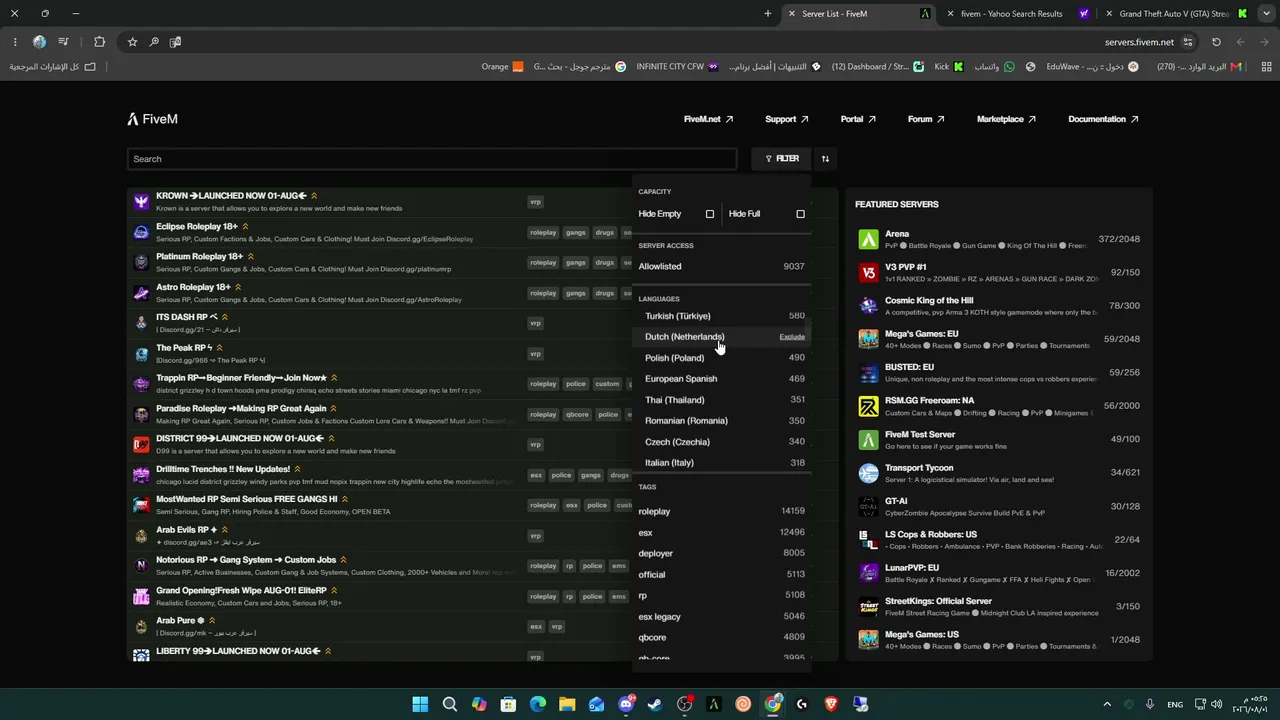Open the Documentation navigation link
Screen dimensions: 1280x720
point(1103,119)
